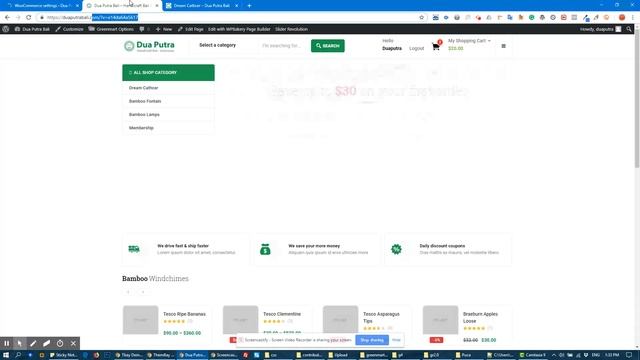Click Braeburn Apples Loose product thumbnail
Screen dimensions: 640x360
click(440, 320)
